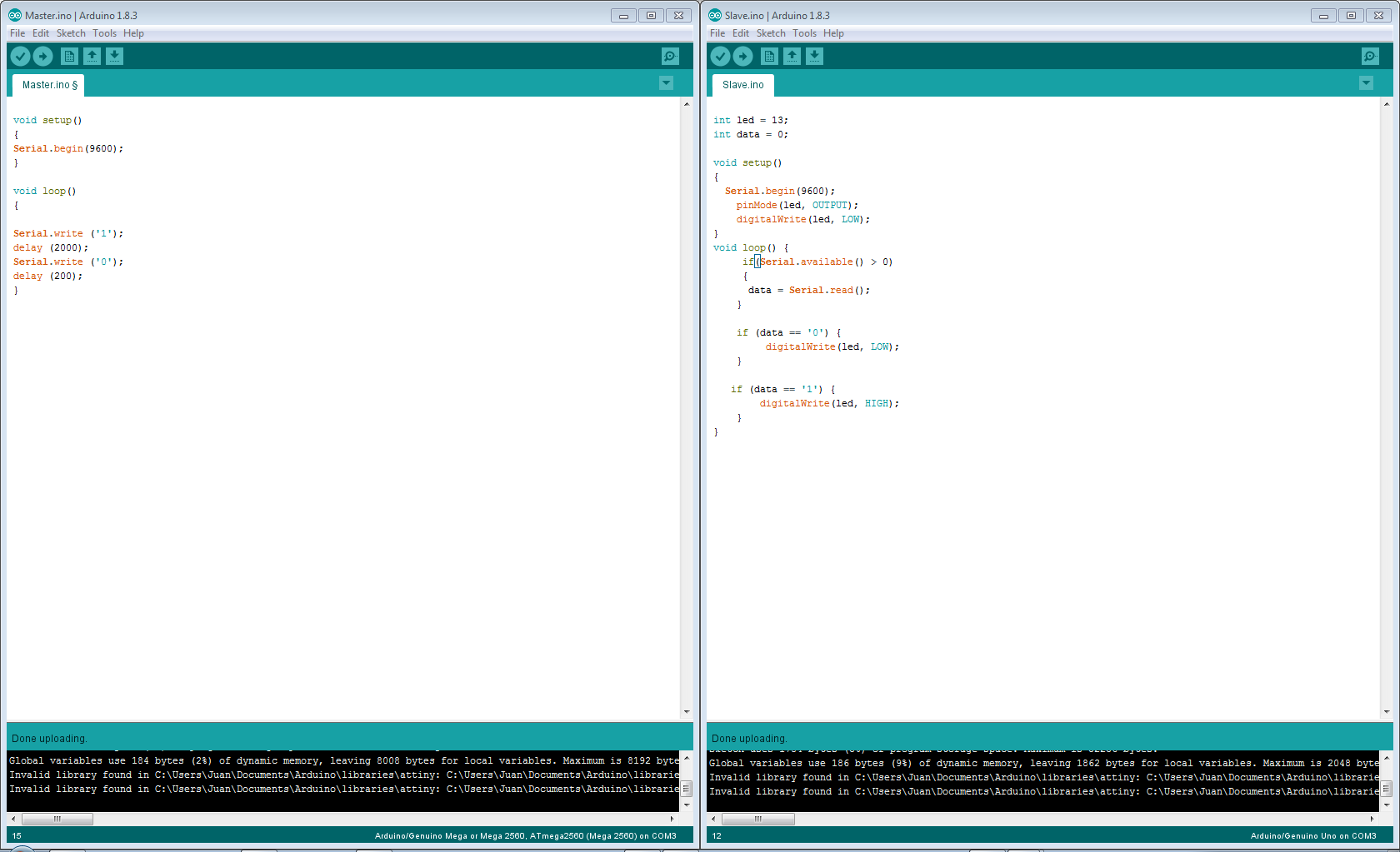
Task: Click 'Global variables use 184 bytes' console line
Action: click(x=343, y=760)
